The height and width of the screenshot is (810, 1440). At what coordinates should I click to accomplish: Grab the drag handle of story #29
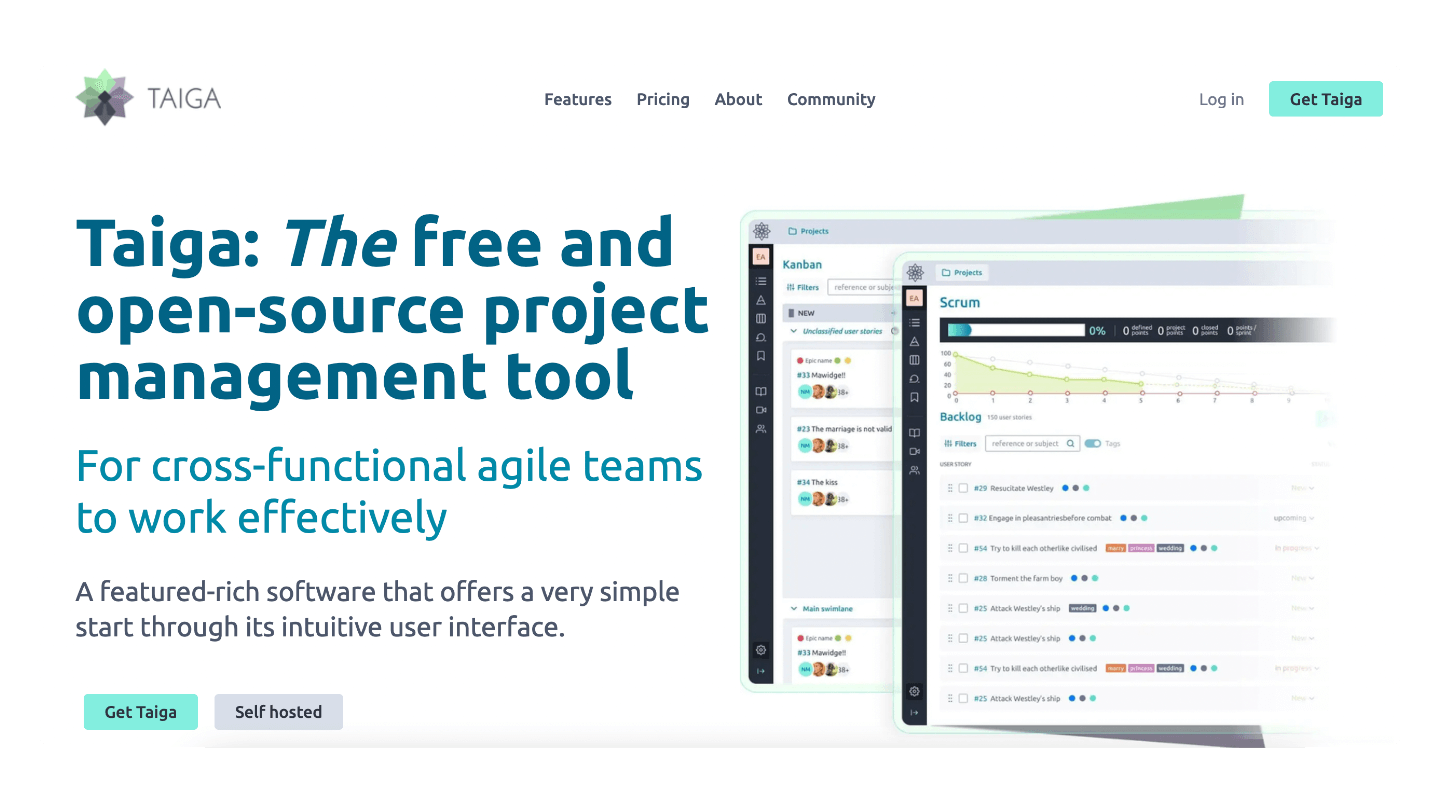tap(950, 488)
